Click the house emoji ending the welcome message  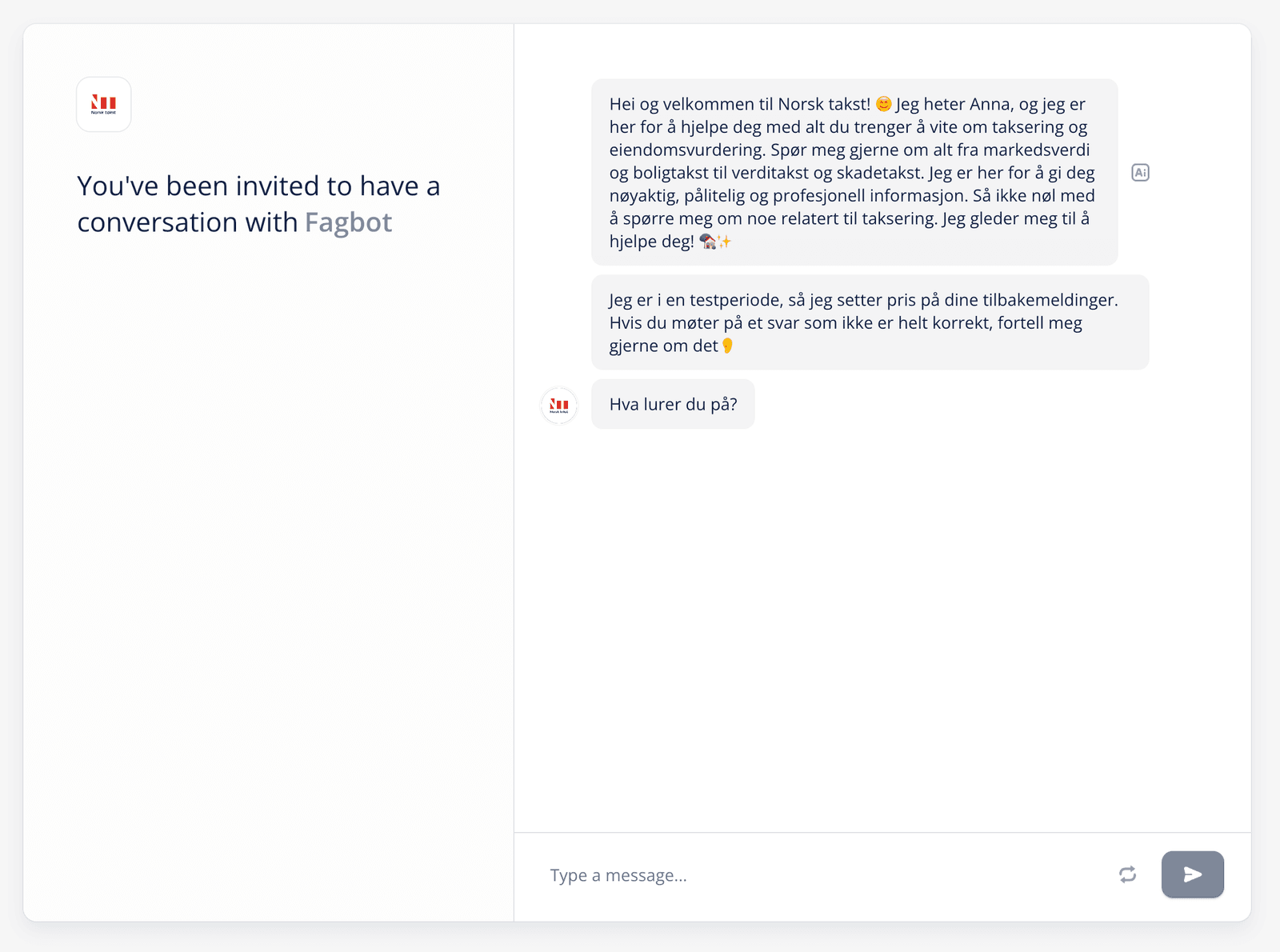707,242
